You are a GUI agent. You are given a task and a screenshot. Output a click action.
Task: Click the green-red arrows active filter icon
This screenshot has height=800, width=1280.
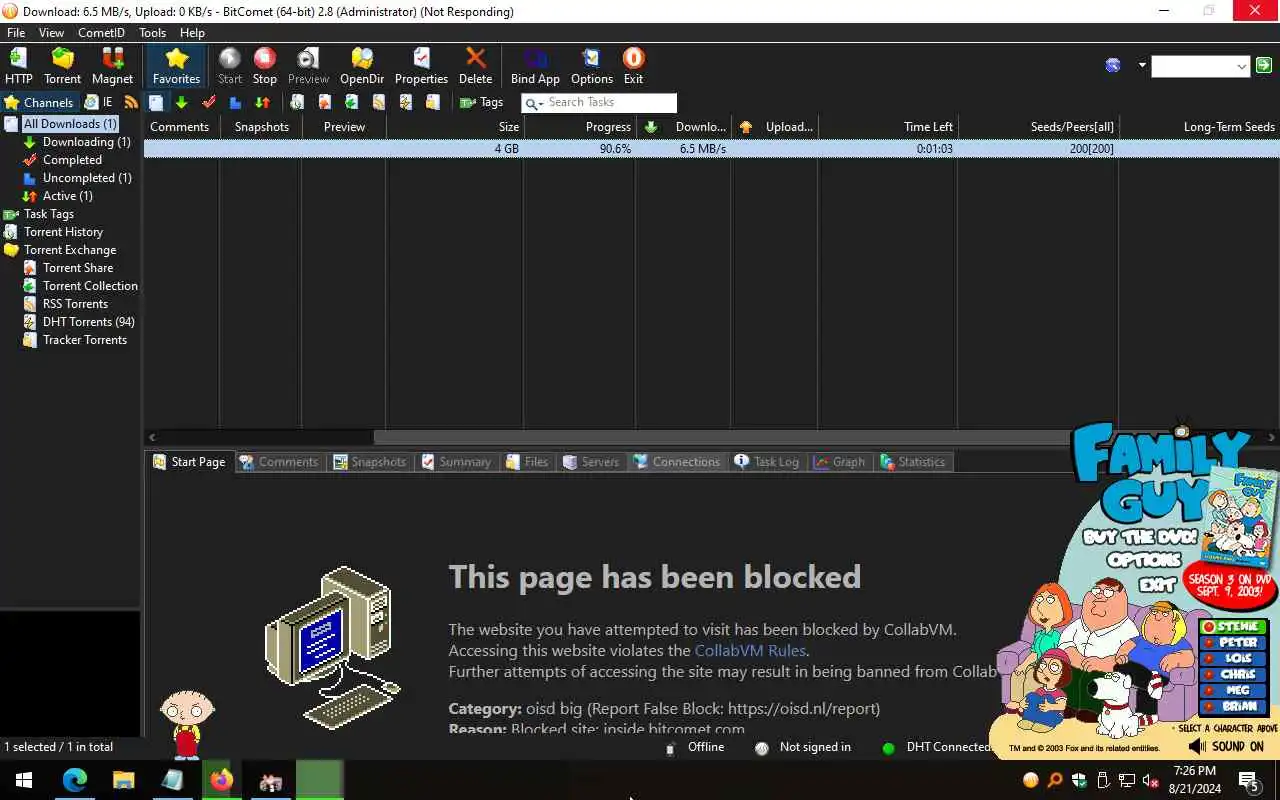pyautogui.click(x=262, y=102)
